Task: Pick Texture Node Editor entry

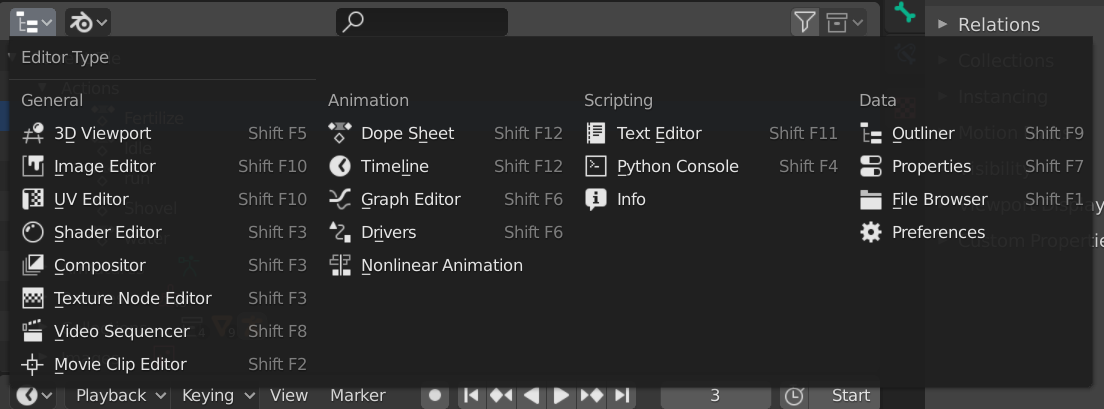Action: click(x=164, y=298)
